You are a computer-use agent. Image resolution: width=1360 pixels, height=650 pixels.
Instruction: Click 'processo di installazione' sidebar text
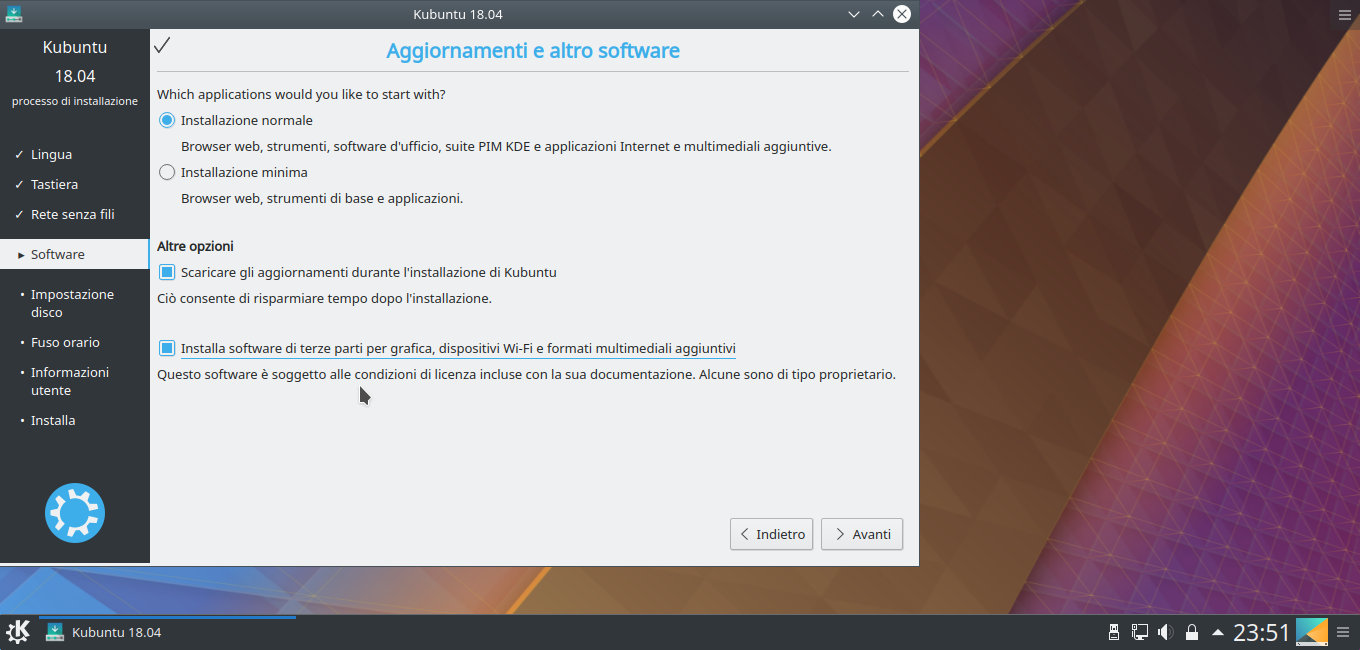75,101
